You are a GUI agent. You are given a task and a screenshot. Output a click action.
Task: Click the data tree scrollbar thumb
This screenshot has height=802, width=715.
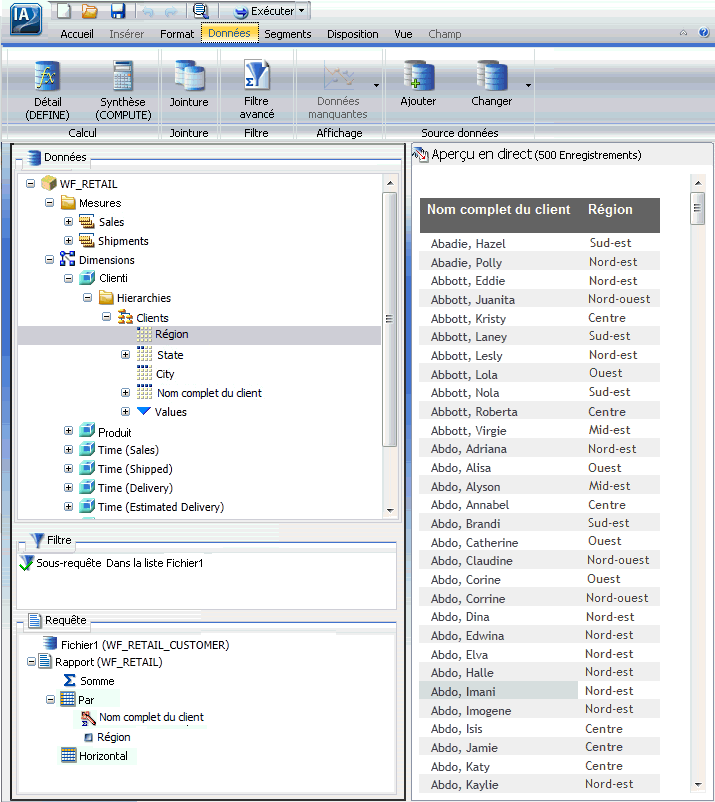[390, 319]
